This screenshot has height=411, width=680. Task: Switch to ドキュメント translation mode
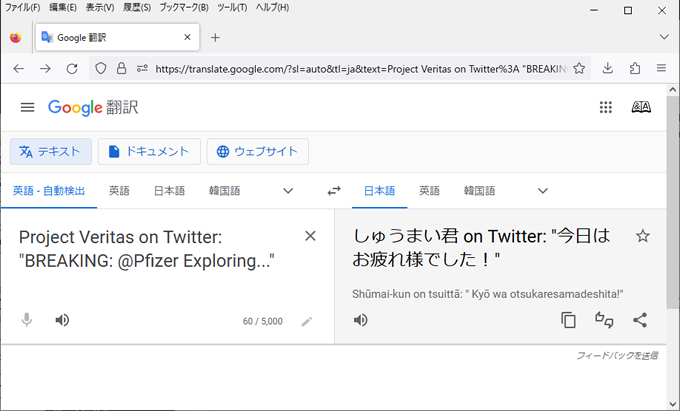tap(149, 151)
